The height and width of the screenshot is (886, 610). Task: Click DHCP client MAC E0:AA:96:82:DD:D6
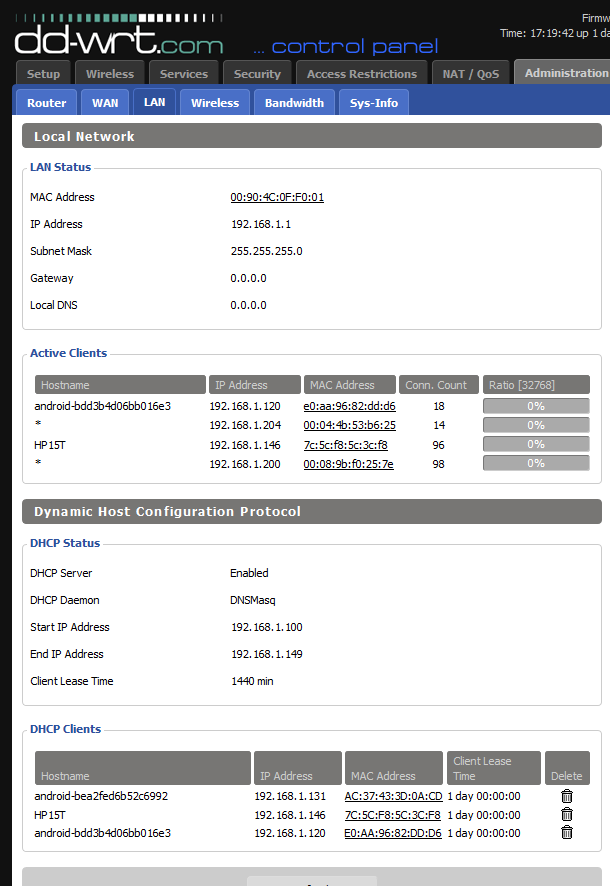(x=393, y=833)
